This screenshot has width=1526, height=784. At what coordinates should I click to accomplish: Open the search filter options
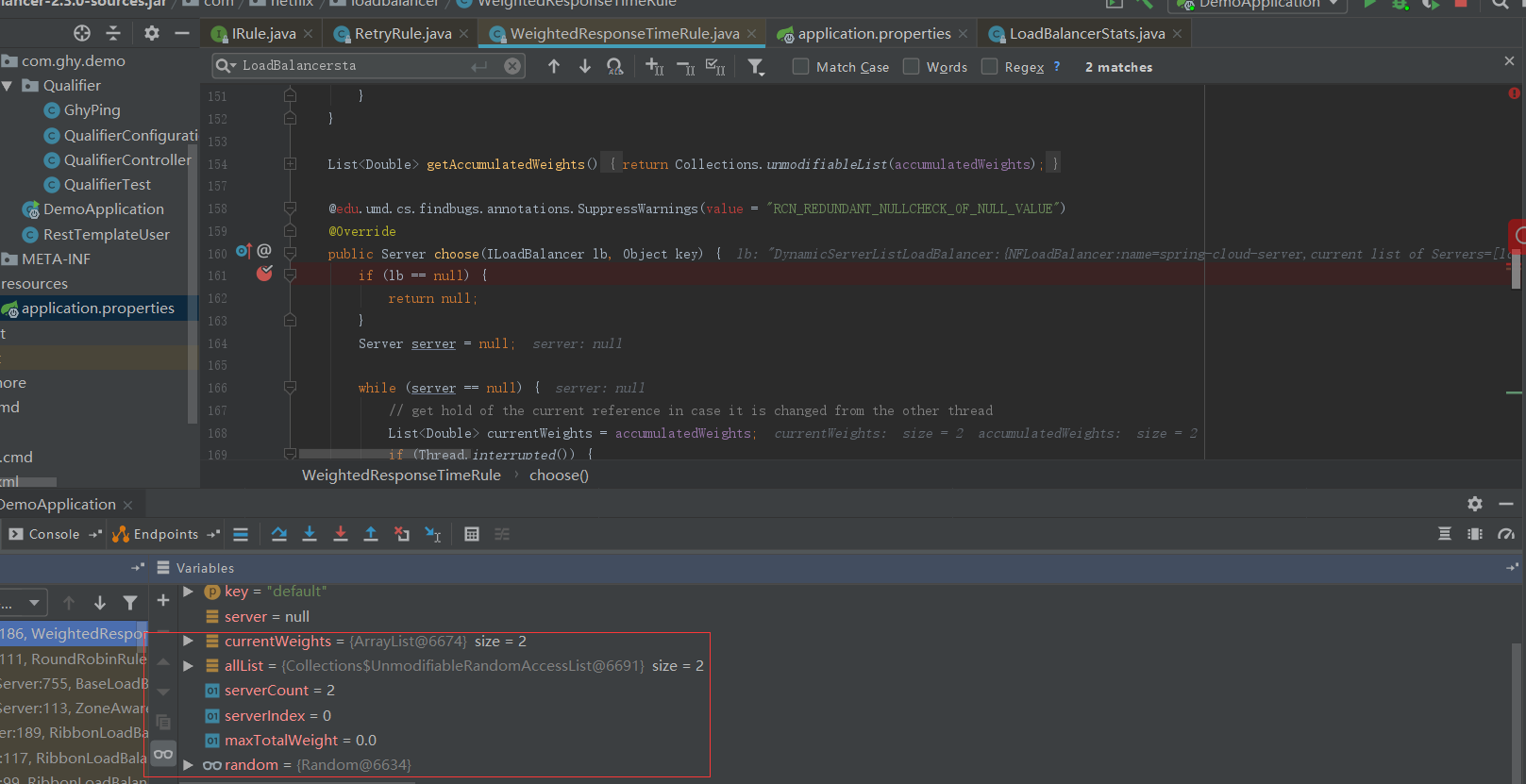(x=756, y=66)
